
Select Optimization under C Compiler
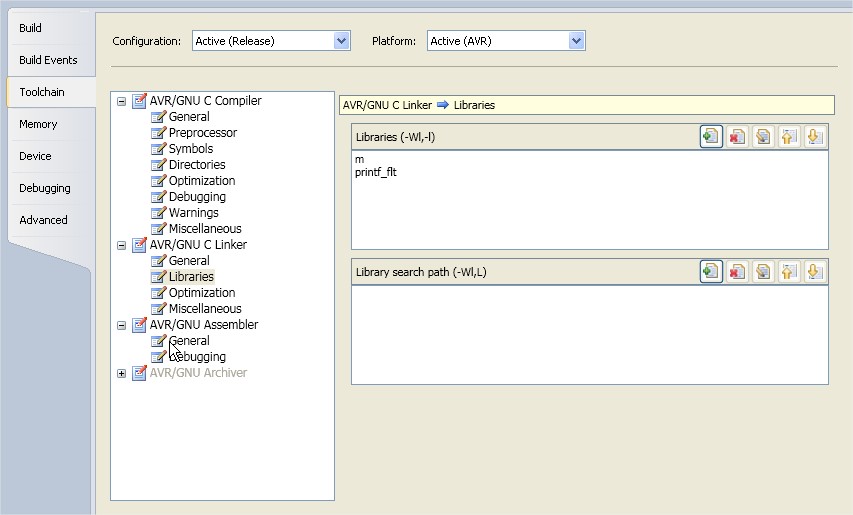tap(202, 181)
